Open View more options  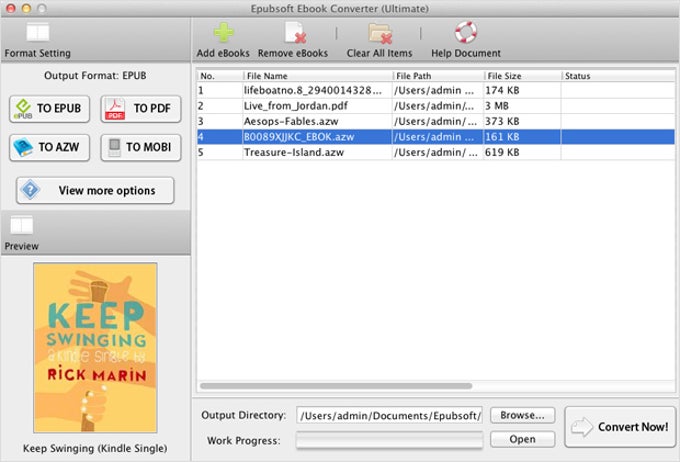[95, 190]
